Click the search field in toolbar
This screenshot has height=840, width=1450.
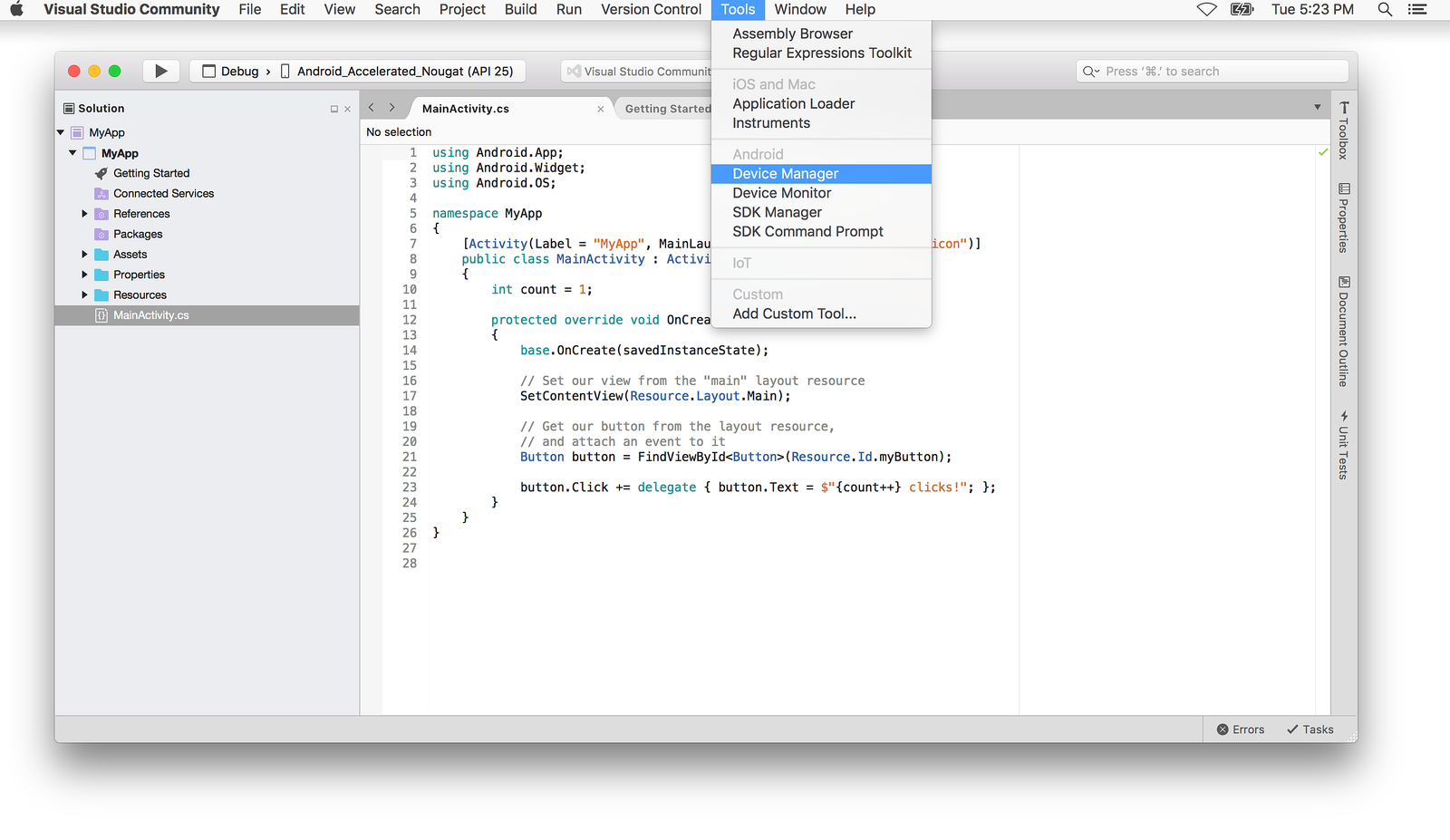pyautogui.click(x=1214, y=72)
